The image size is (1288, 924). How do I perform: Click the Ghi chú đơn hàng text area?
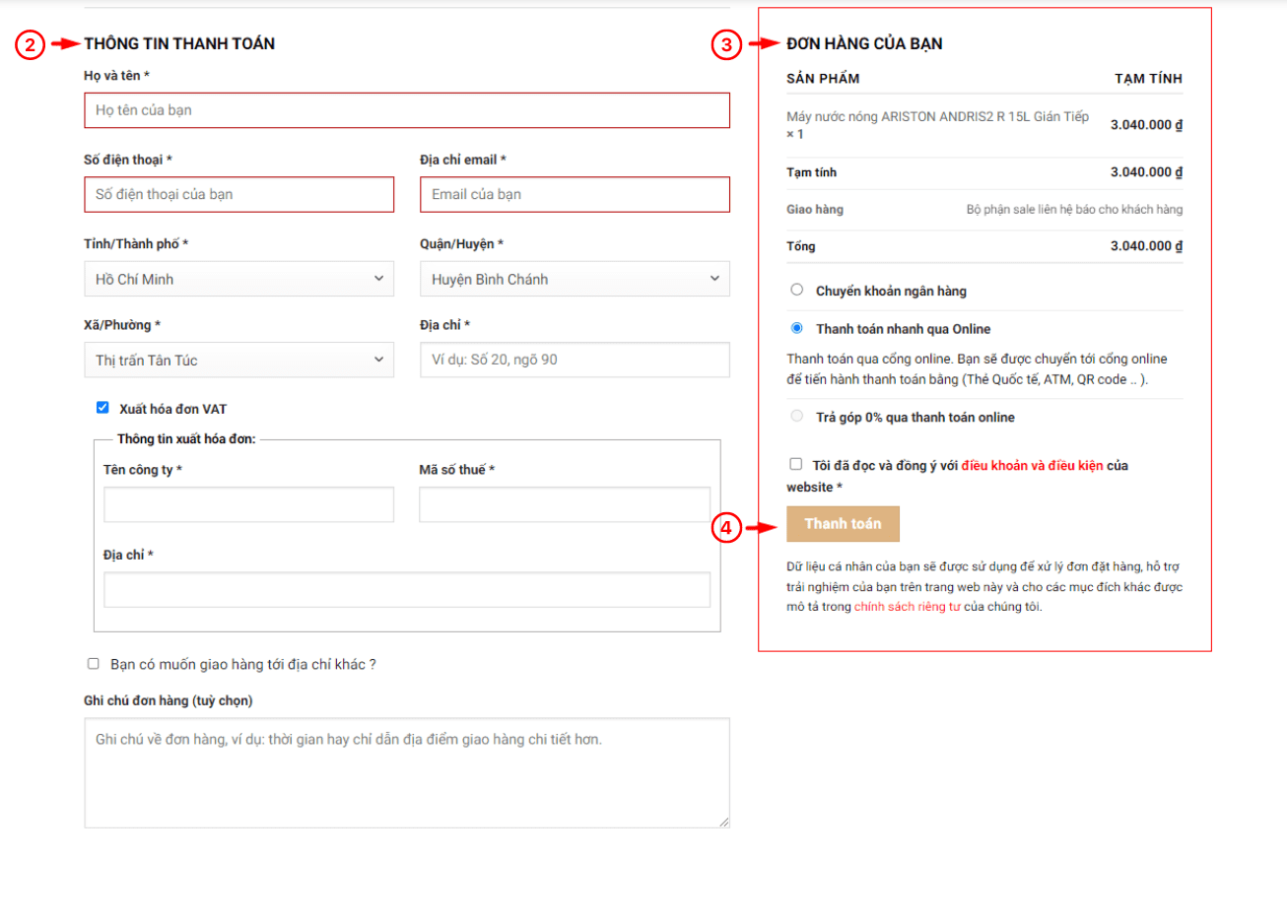click(x=407, y=773)
